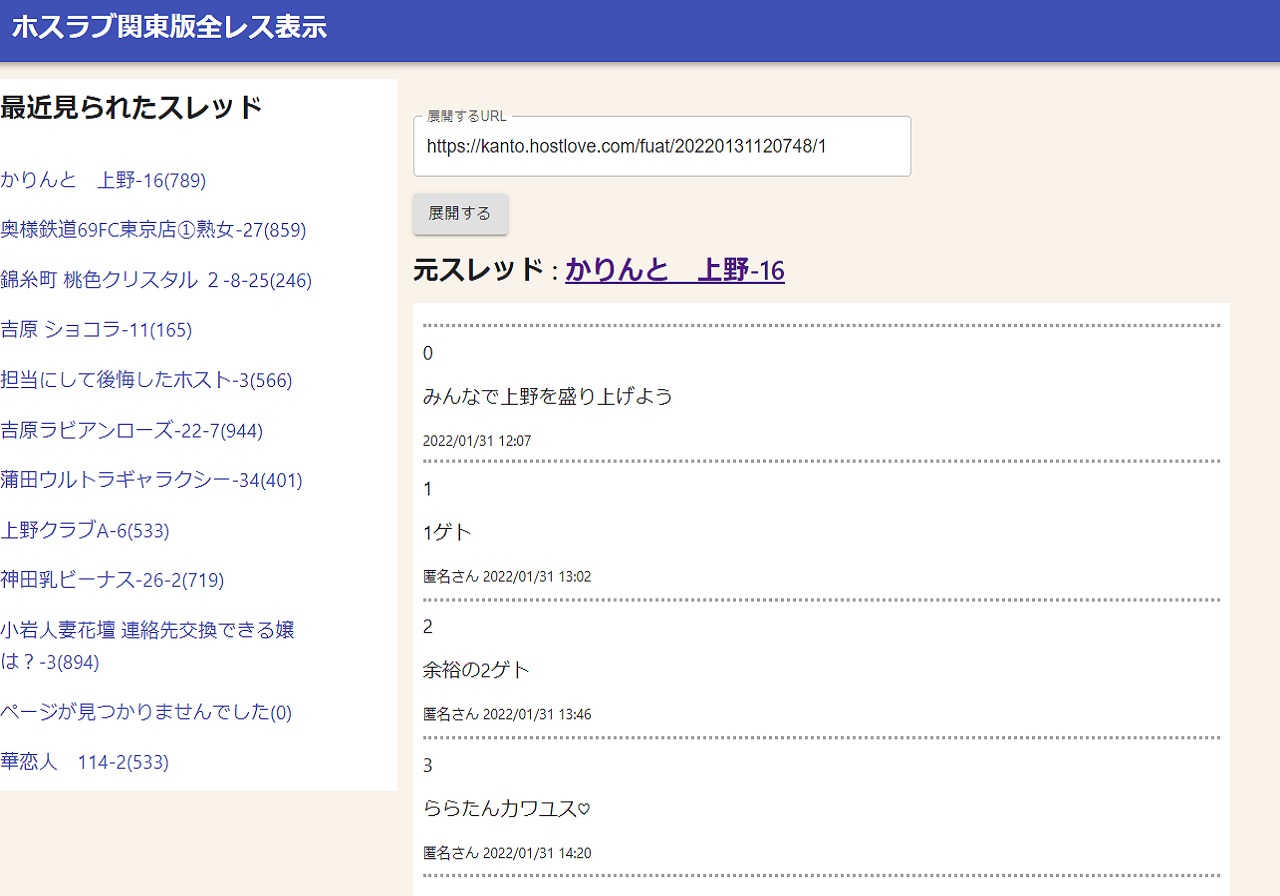Click the ホスラブ関東版全レス表示 header title
Screen dimensions: 1280x896
(x=169, y=27)
